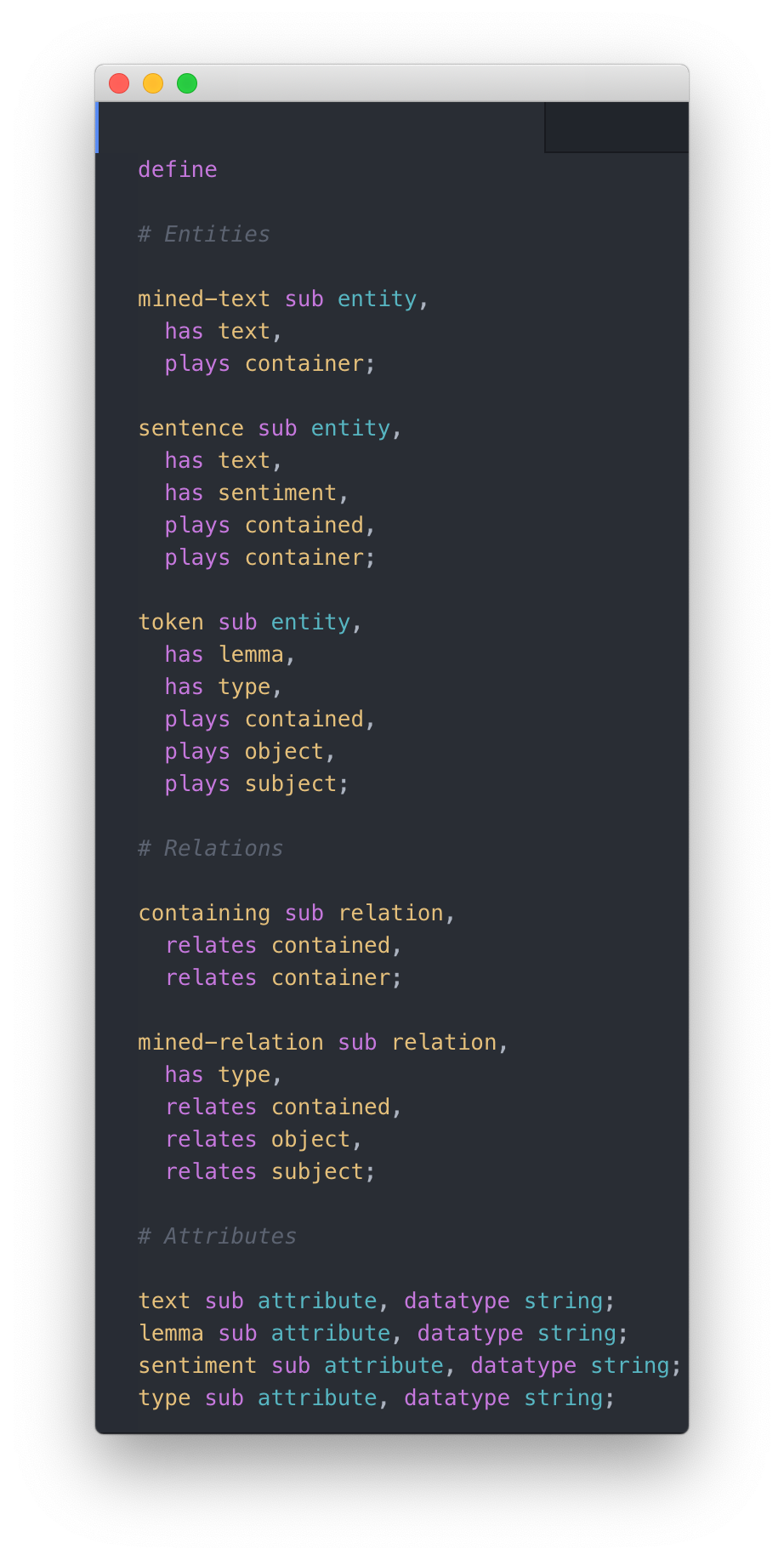Minimize window with the yellow button
784x1560 pixels.
pyautogui.click(x=153, y=83)
